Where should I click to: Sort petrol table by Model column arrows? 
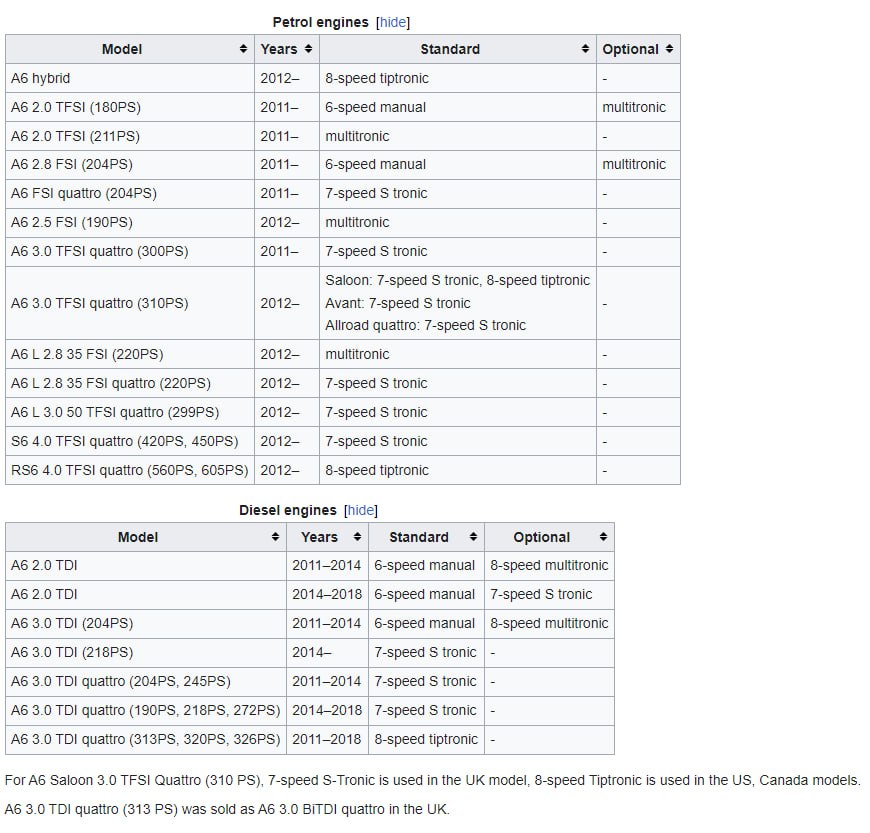click(243, 49)
